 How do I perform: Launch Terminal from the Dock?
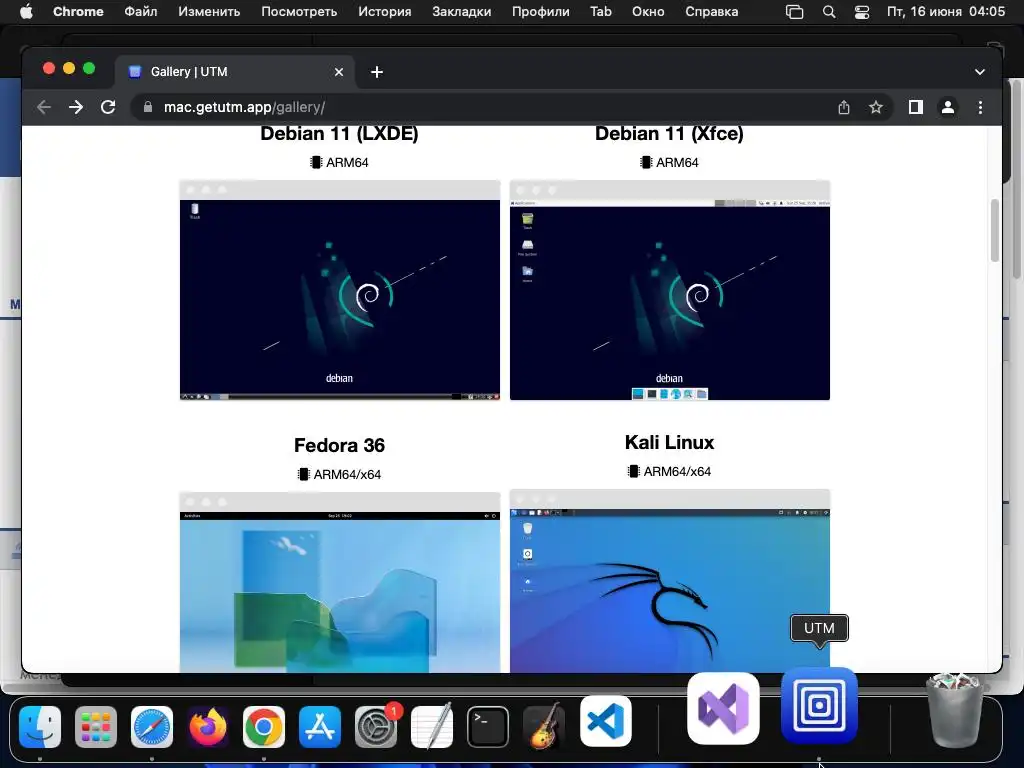pos(488,726)
